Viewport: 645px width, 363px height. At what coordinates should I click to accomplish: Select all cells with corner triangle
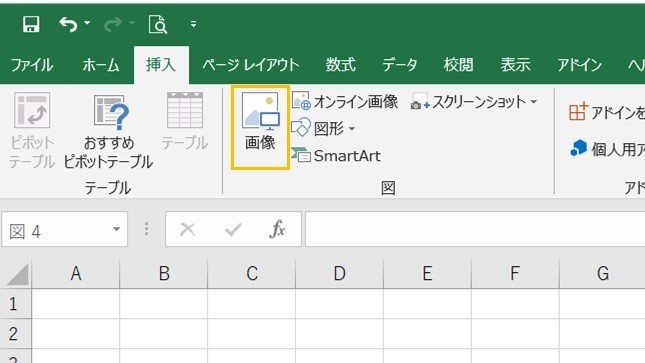[x=16, y=275]
